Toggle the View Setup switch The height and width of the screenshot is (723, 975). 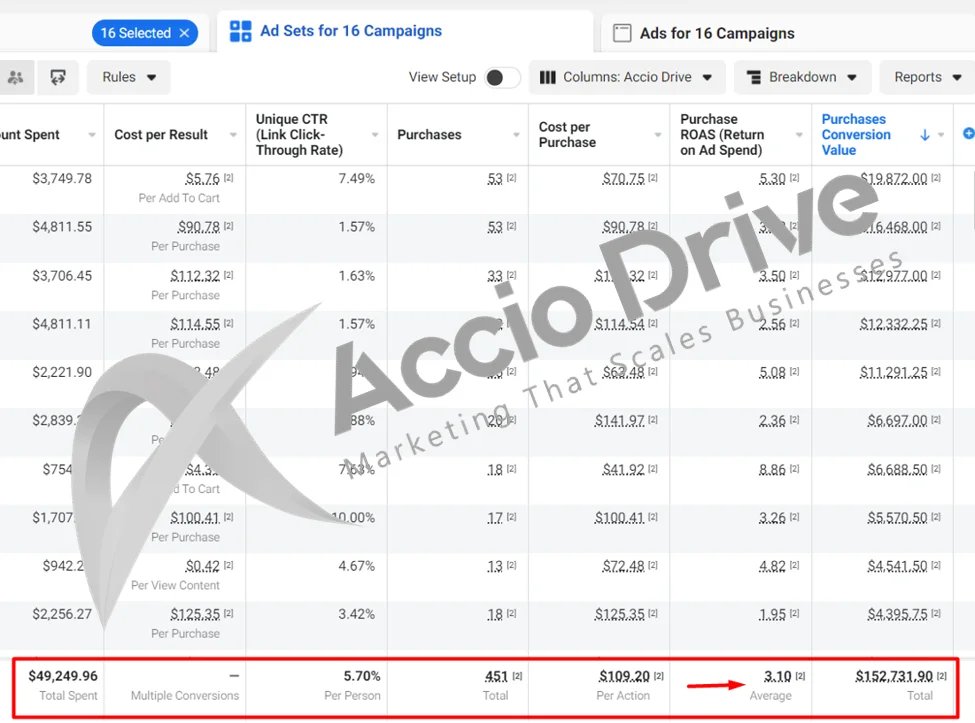[502, 78]
